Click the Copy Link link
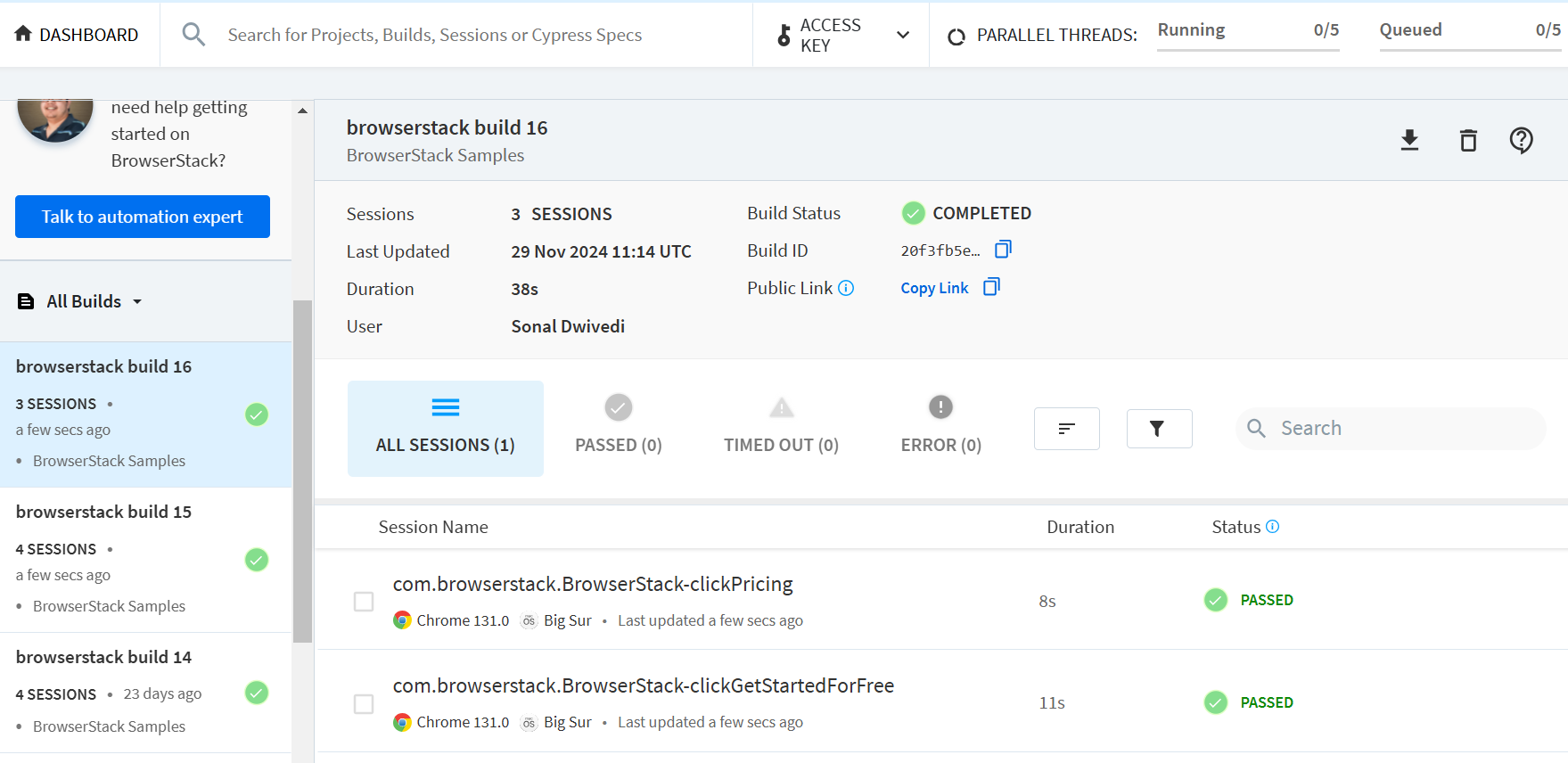1568x763 pixels. pyautogui.click(x=934, y=288)
